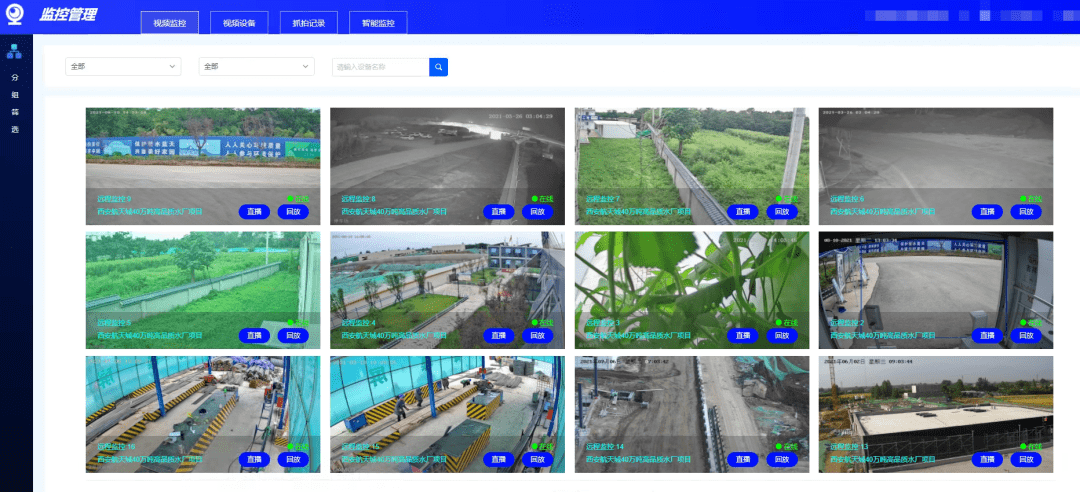Start 直播 for 远程监控 4 camera
This screenshot has height=492, width=1080.
[498, 336]
